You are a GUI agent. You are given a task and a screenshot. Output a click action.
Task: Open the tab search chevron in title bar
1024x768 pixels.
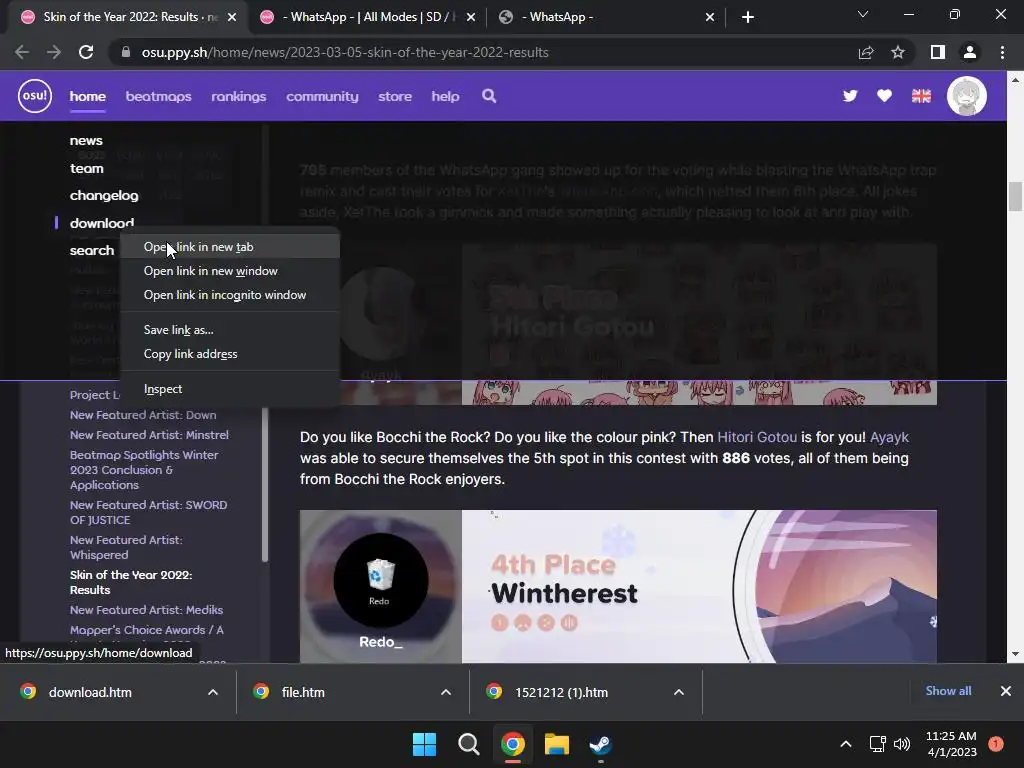coord(863,14)
